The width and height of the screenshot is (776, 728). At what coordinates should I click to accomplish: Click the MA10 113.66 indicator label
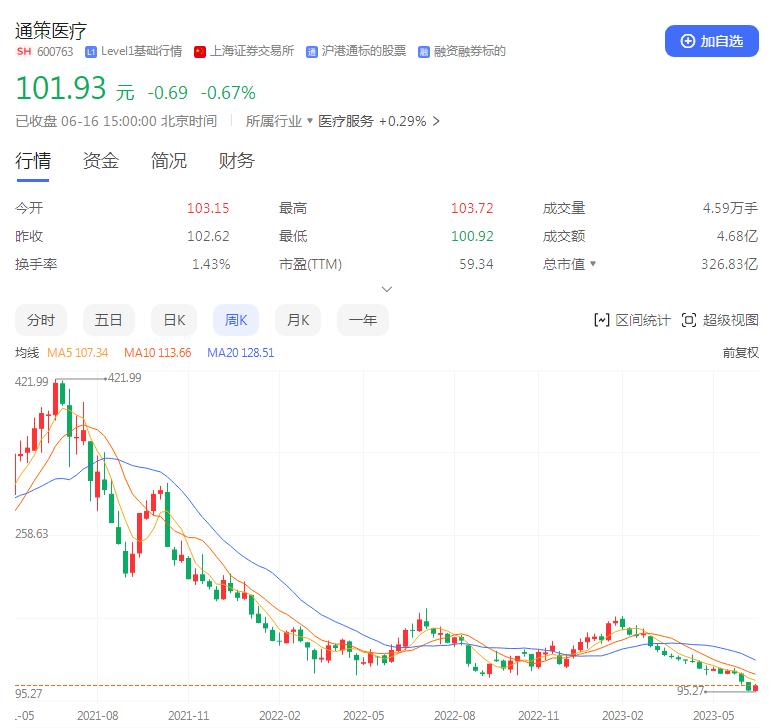(x=157, y=353)
